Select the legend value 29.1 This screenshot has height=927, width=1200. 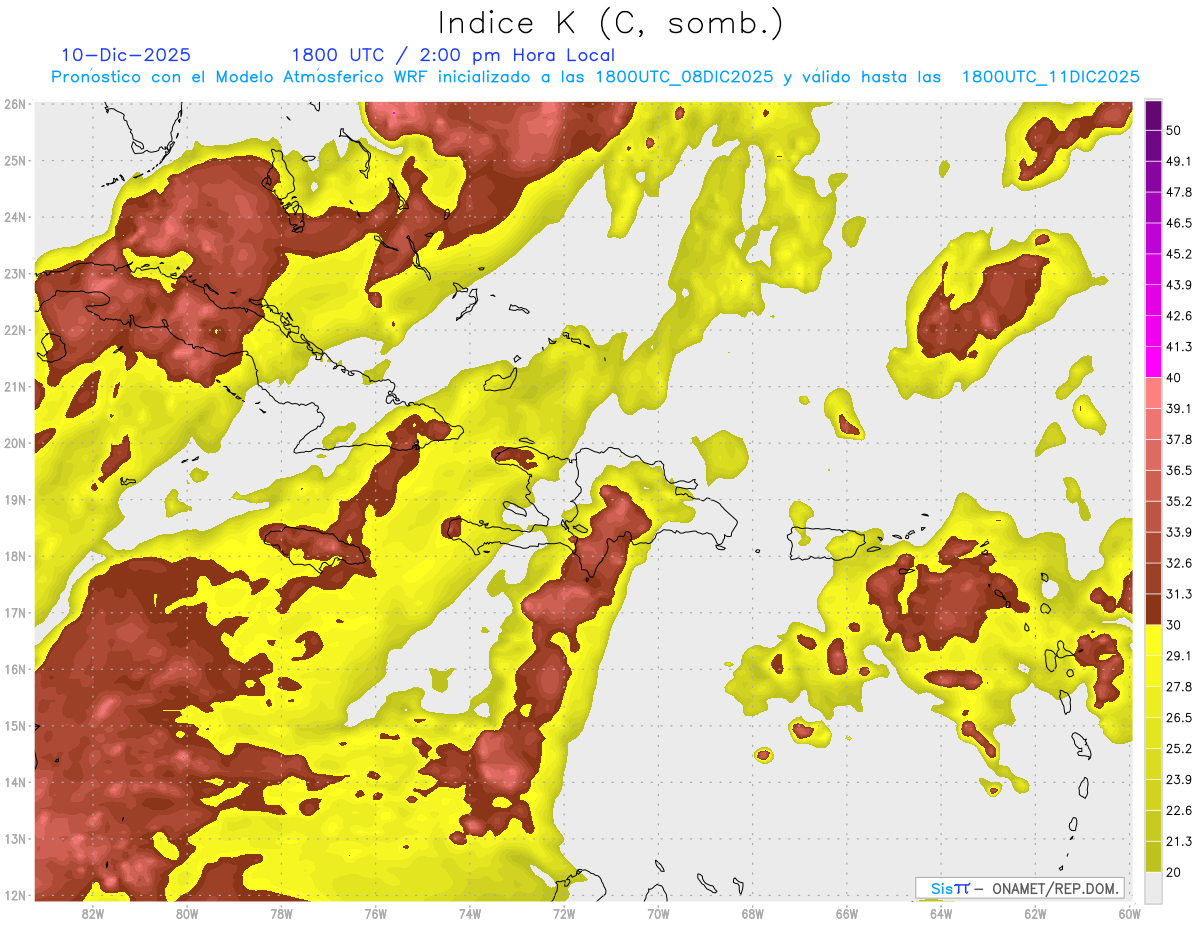[1178, 656]
